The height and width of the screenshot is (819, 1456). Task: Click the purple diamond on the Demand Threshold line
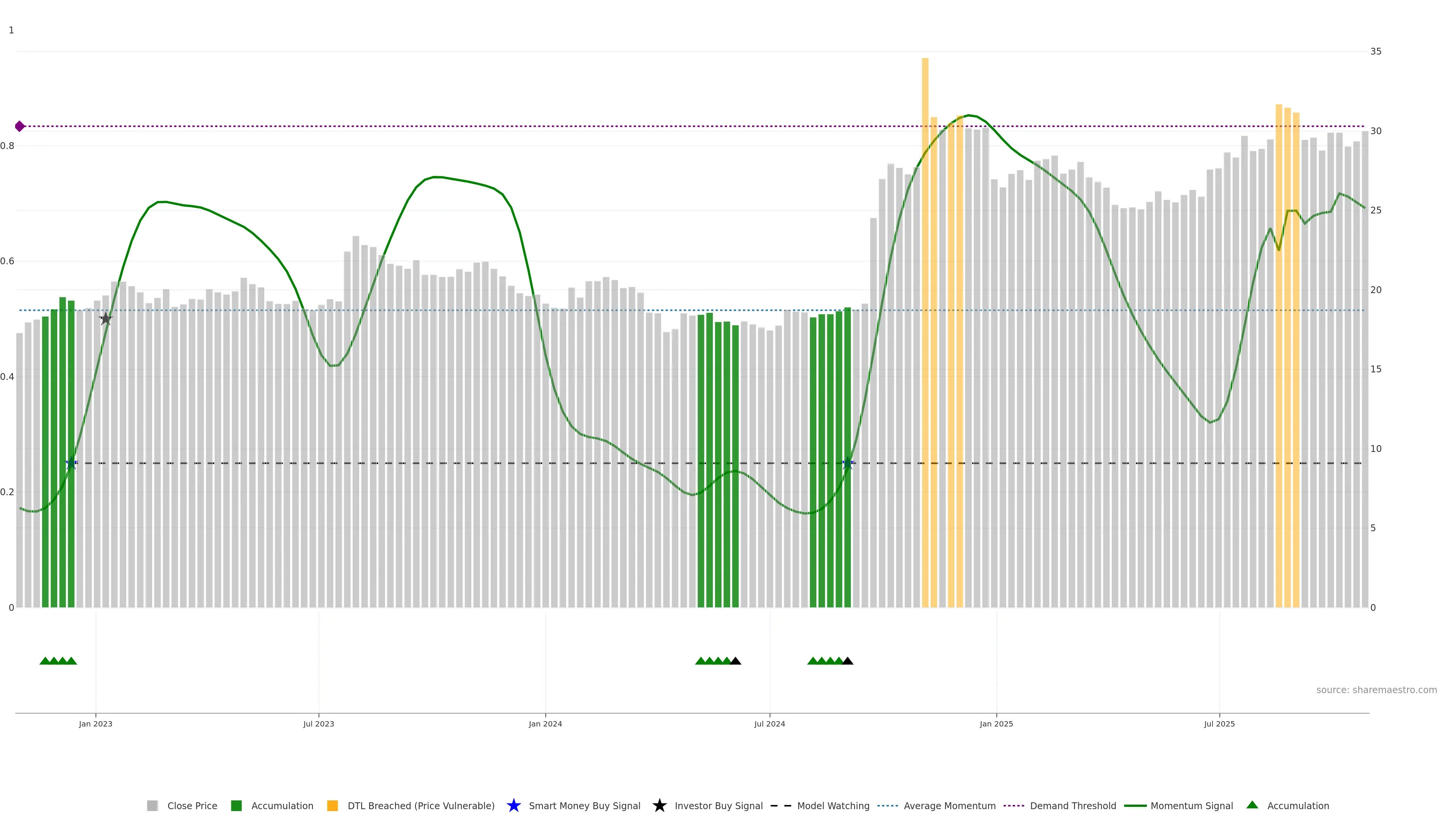(x=20, y=126)
